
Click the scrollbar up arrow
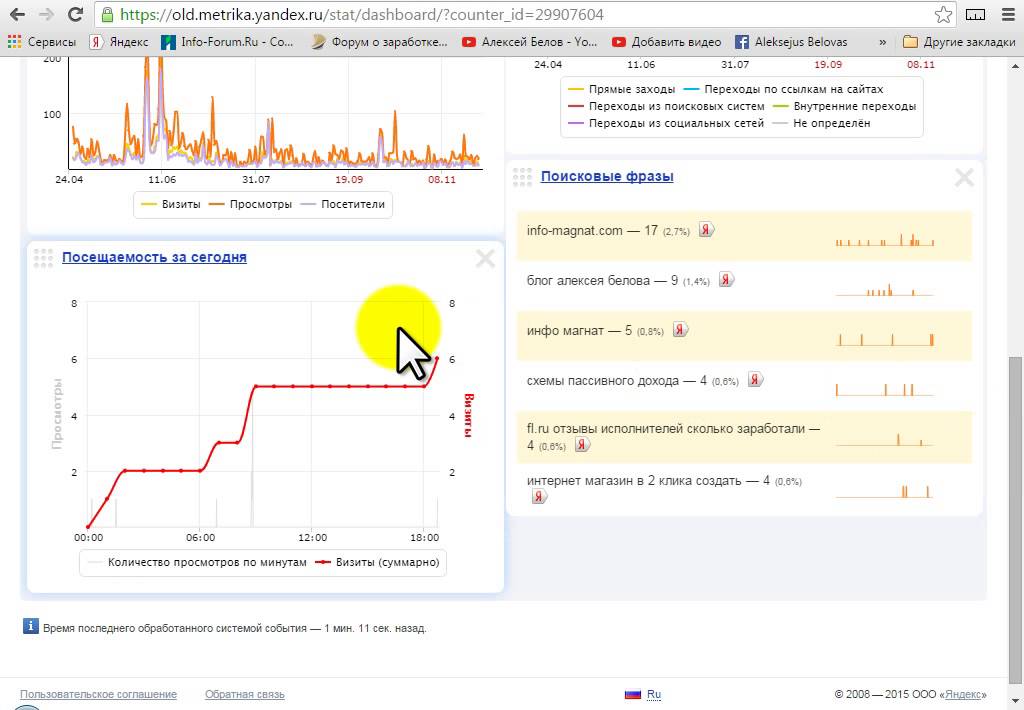coord(1016,66)
